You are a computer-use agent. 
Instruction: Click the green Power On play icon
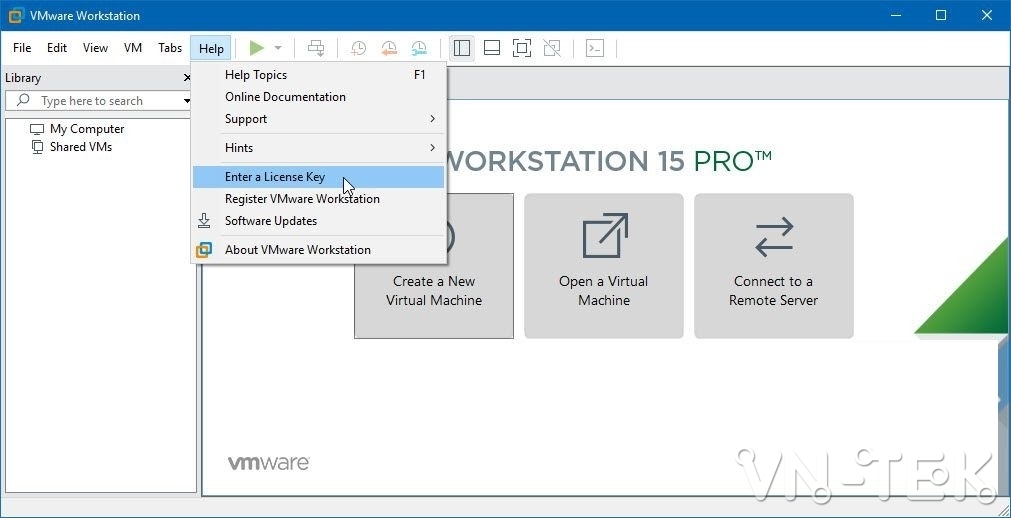[257, 48]
